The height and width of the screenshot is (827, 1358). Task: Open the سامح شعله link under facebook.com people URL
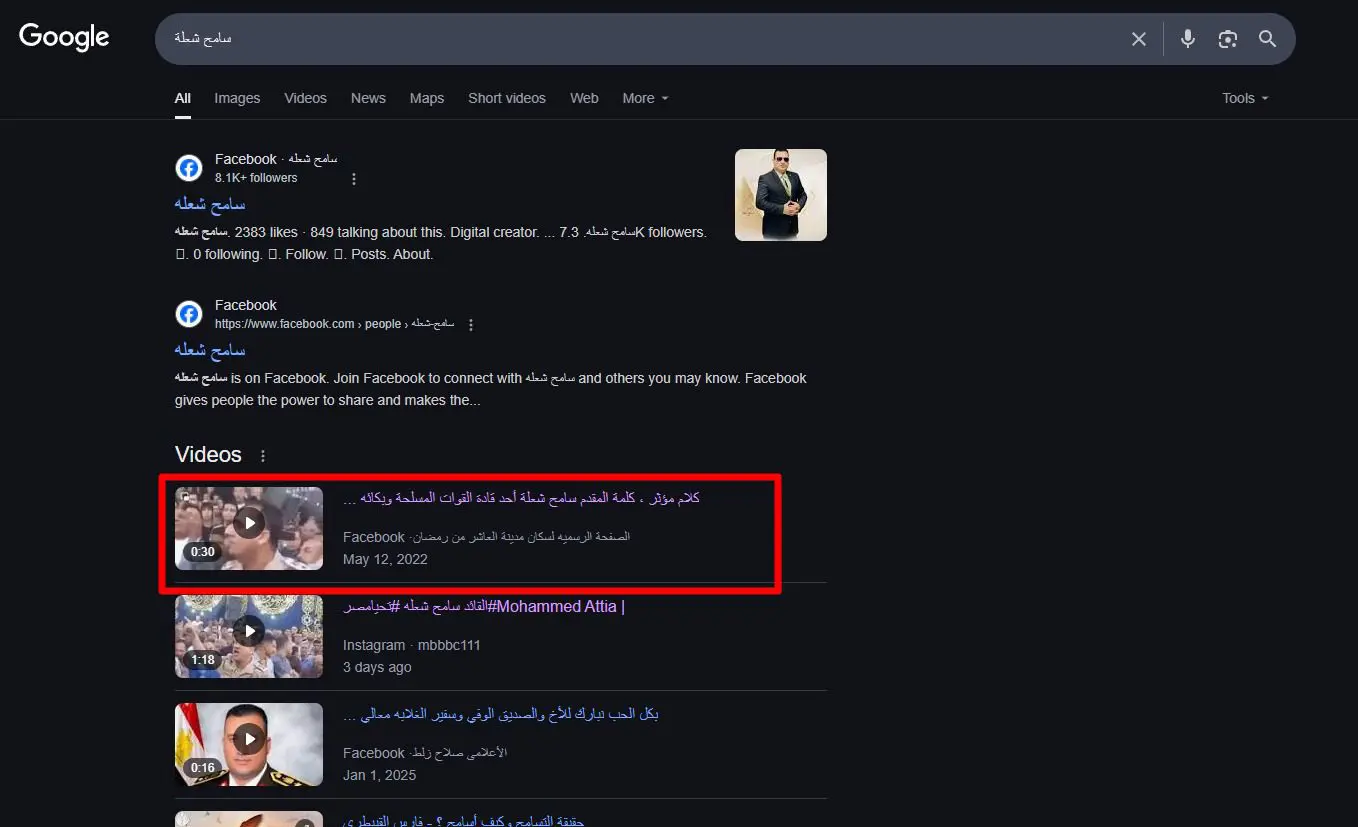[x=210, y=350]
